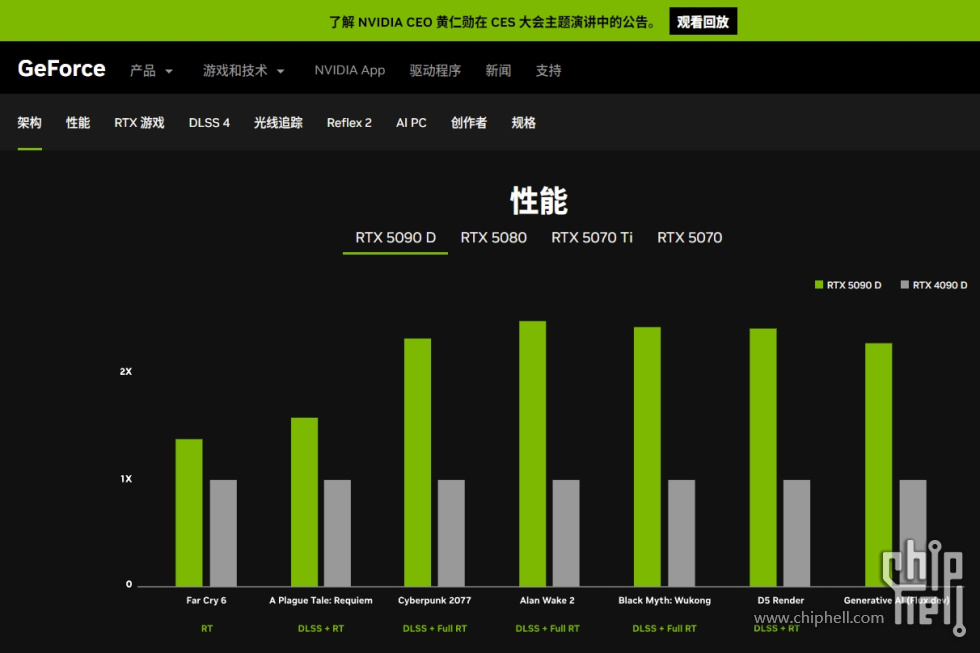
Task: Click the A Plague Tale: Requiem label
Action: click(321, 601)
